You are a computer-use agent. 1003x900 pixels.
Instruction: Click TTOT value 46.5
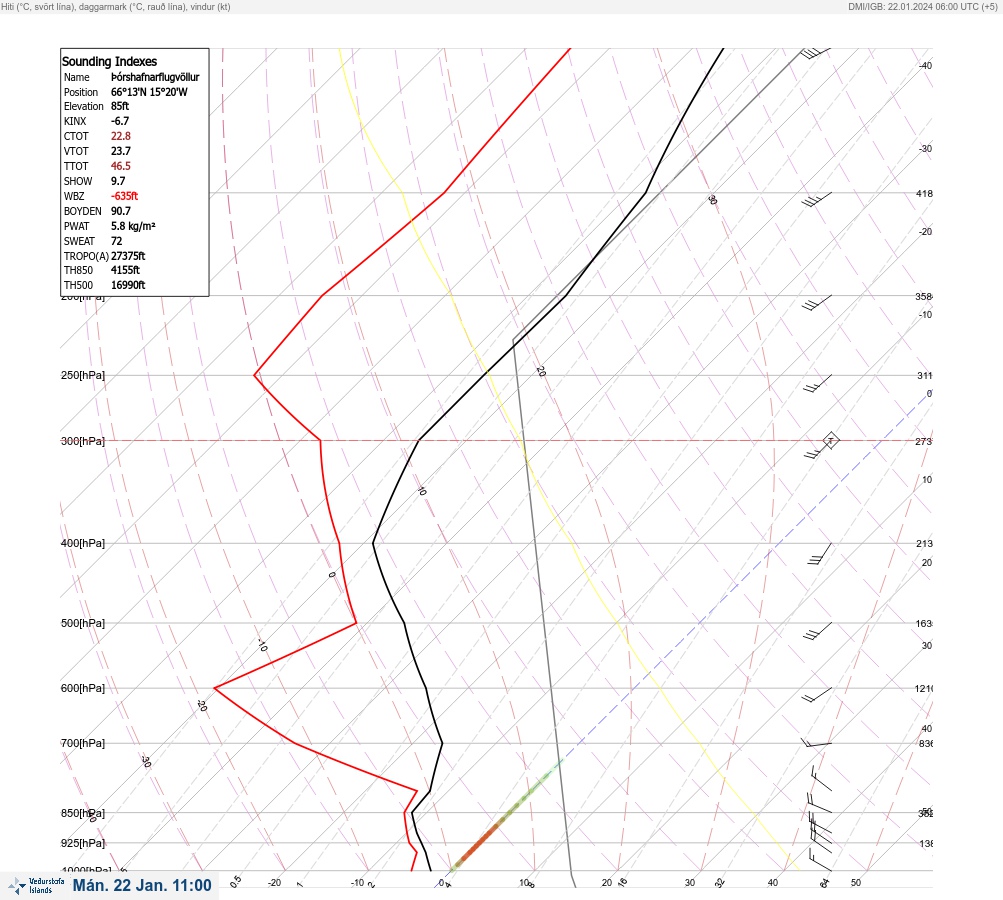tap(121, 166)
